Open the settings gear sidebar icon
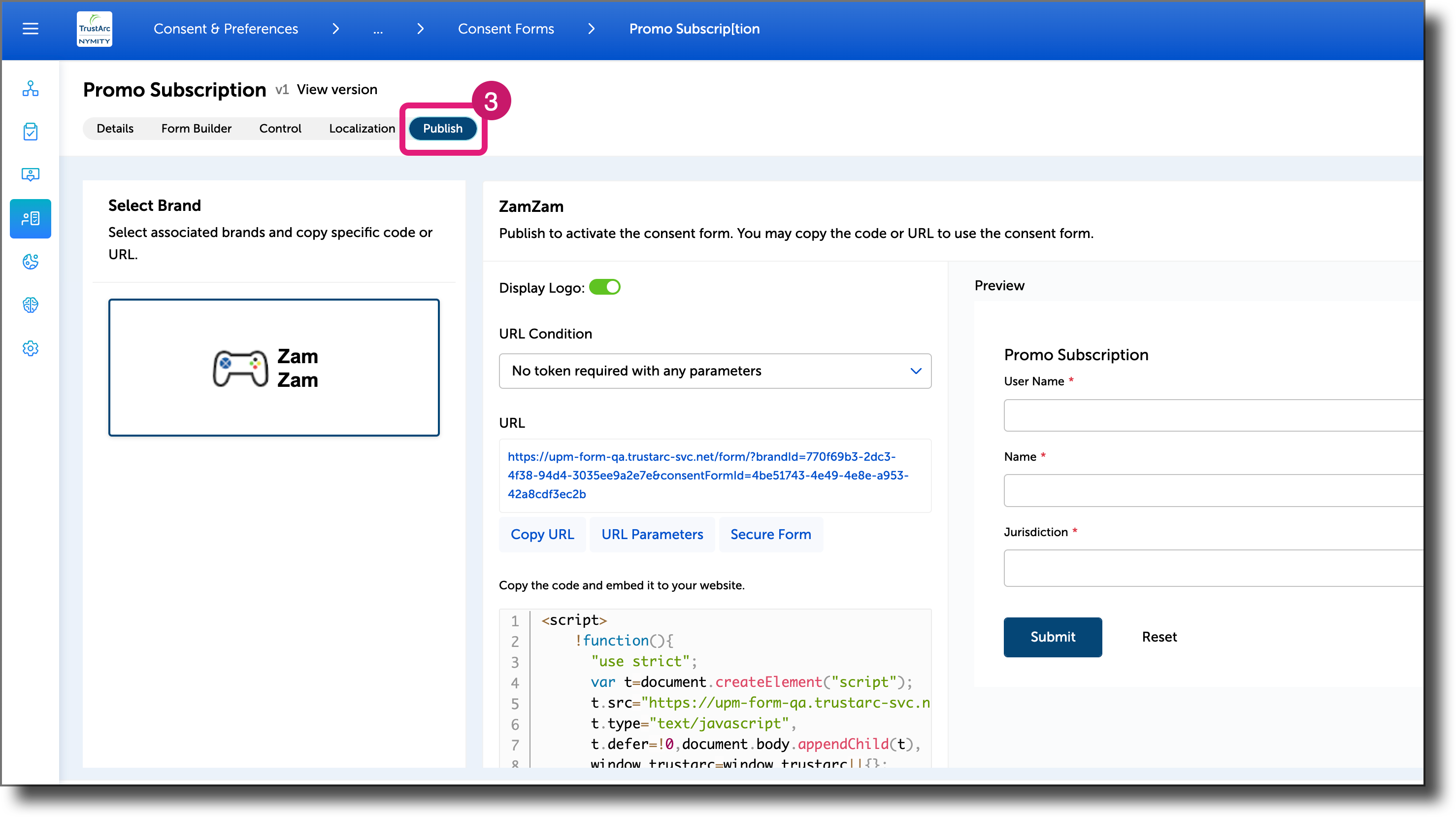Viewport: 1456px width, 817px height. click(x=31, y=348)
